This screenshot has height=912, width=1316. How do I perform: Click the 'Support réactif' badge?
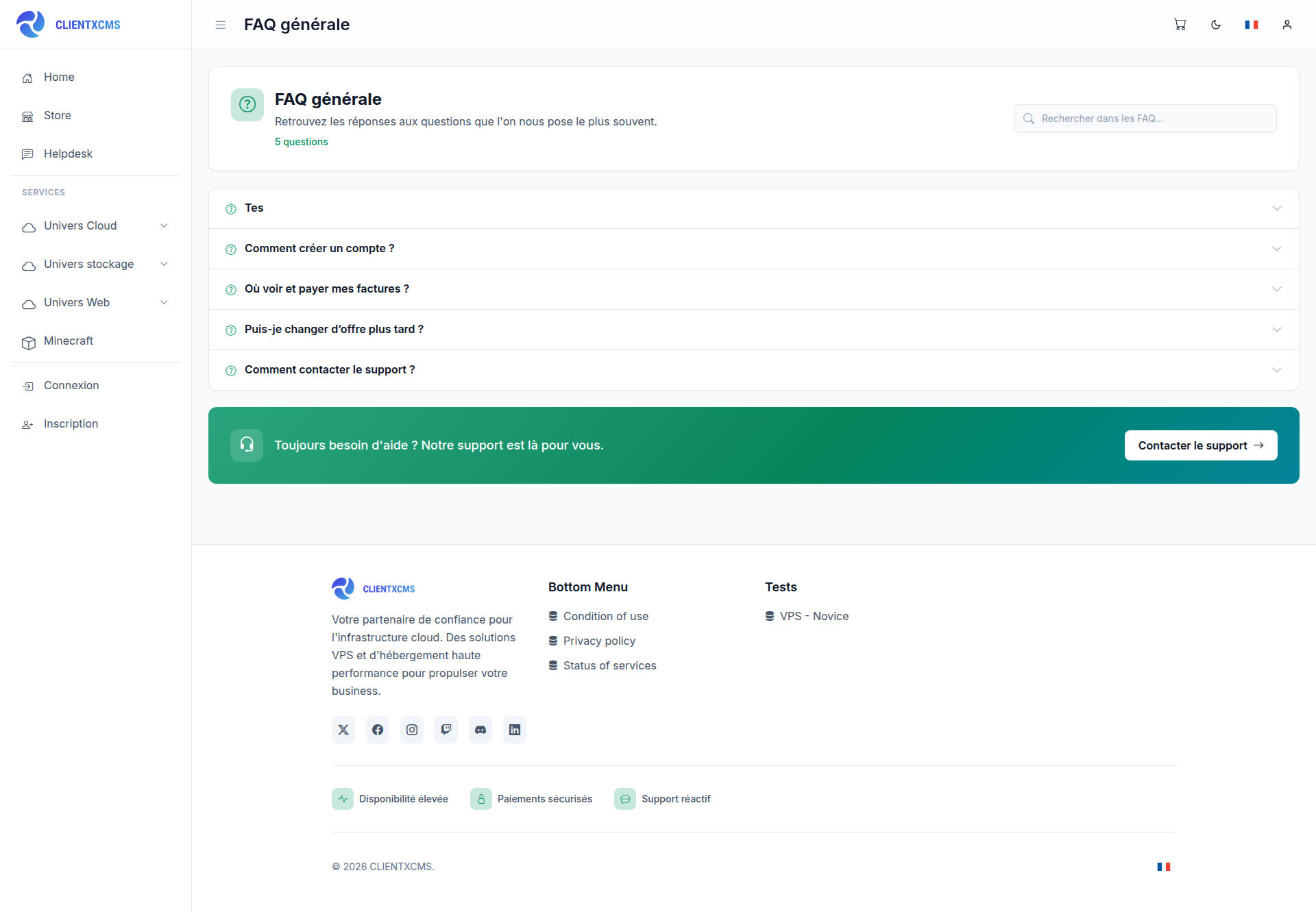click(x=662, y=799)
